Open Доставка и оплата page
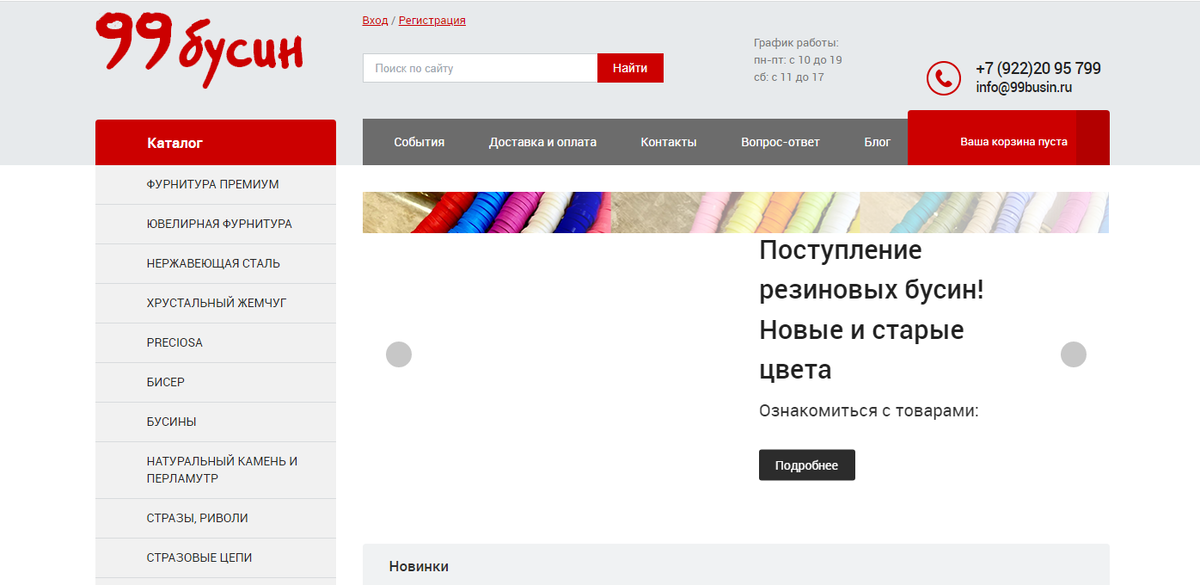The width and height of the screenshot is (1200, 585). point(543,142)
